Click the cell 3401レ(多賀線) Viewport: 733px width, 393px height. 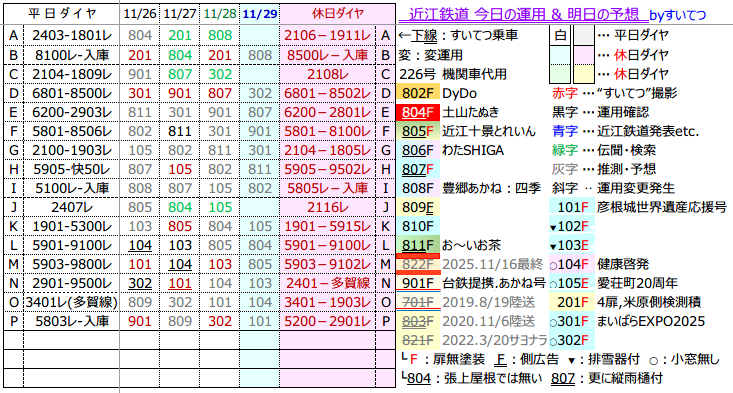coord(72,302)
